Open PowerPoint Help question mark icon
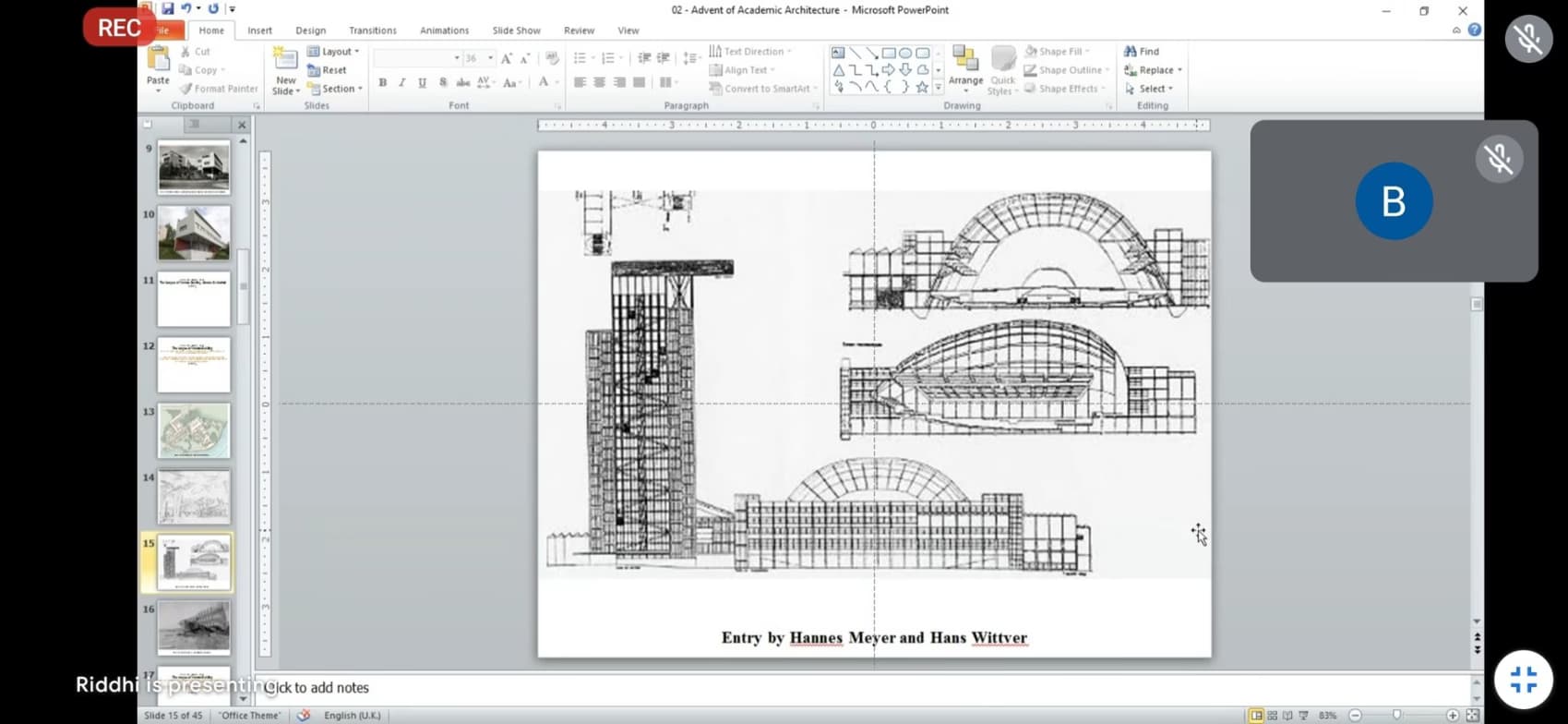1568x724 pixels. click(1474, 30)
